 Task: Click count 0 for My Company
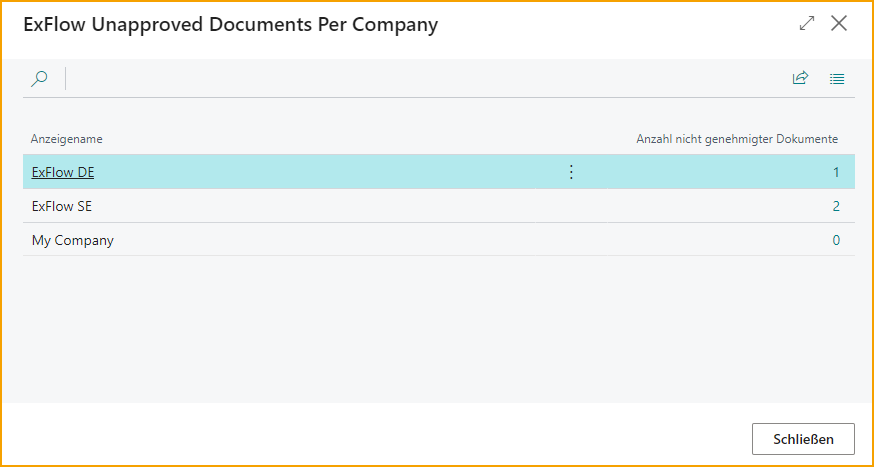[836, 240]
